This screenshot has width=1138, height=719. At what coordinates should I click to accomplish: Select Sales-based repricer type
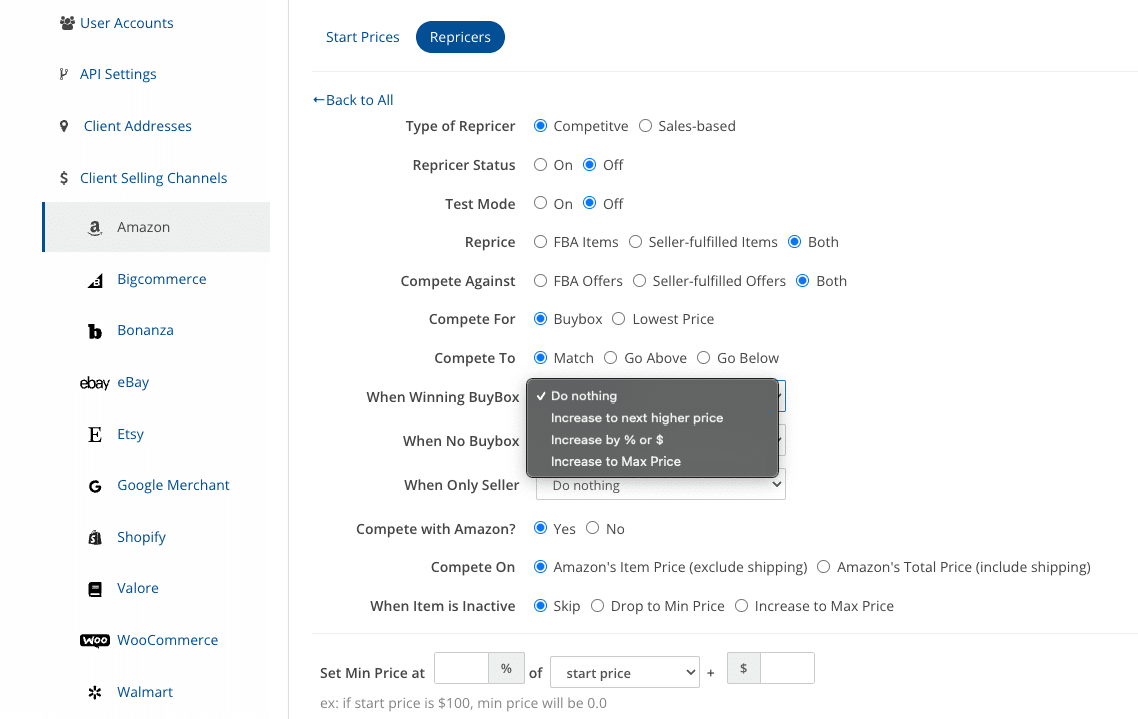pos(645,126)
